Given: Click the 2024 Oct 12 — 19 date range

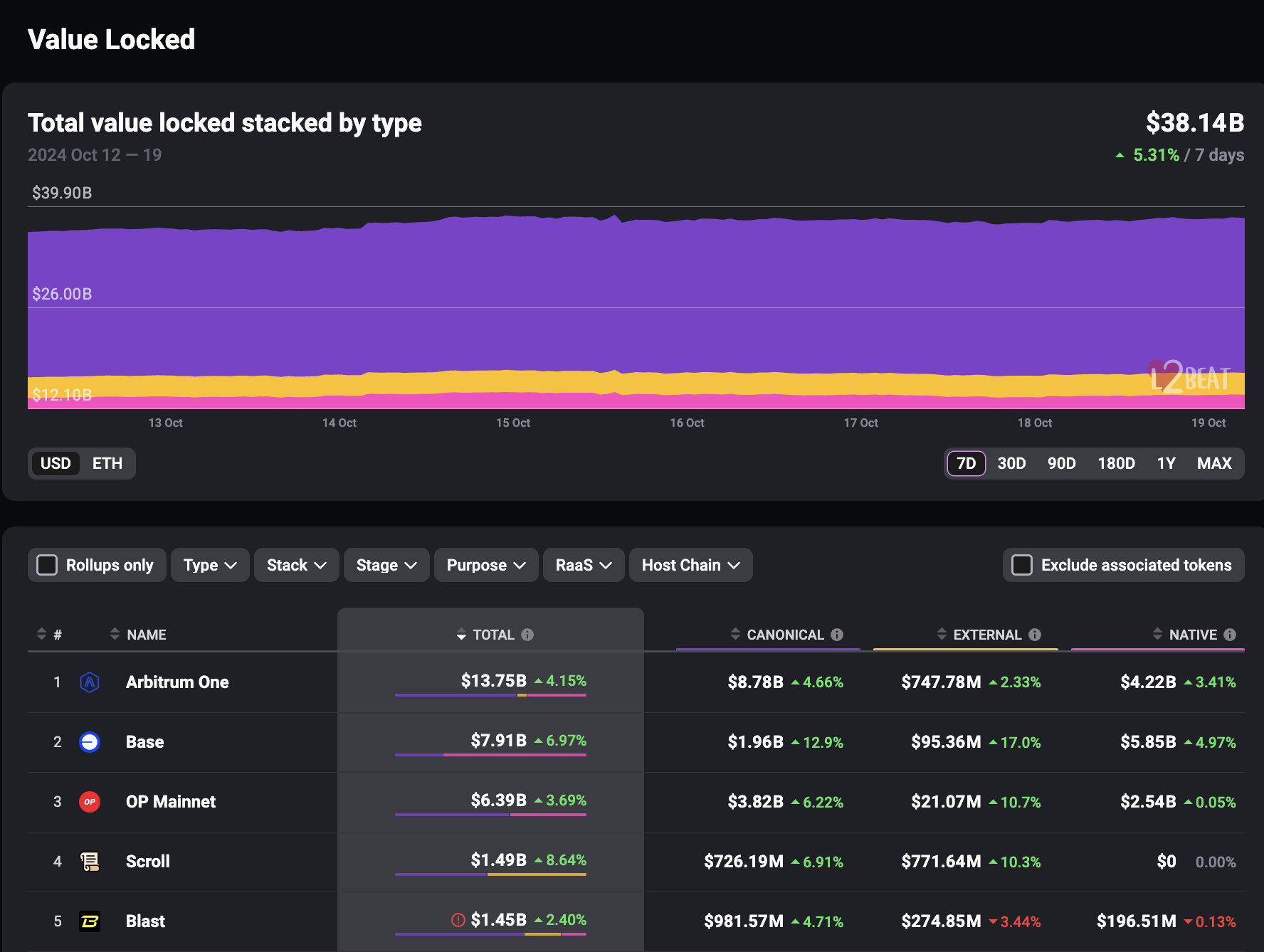Looking at the screenshot, I should (x=95, y=155).
